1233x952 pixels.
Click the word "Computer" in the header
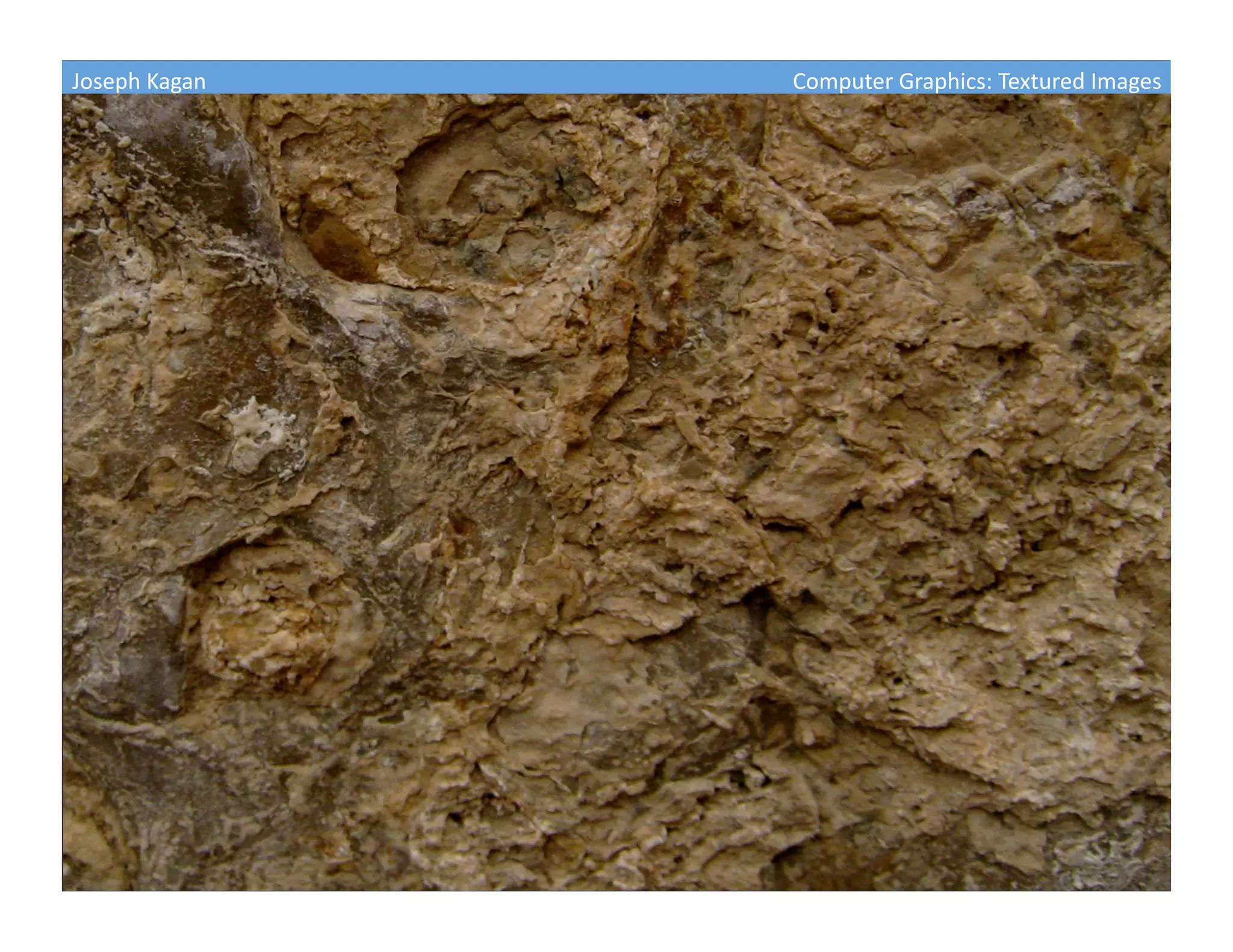[x=842, y=81]
